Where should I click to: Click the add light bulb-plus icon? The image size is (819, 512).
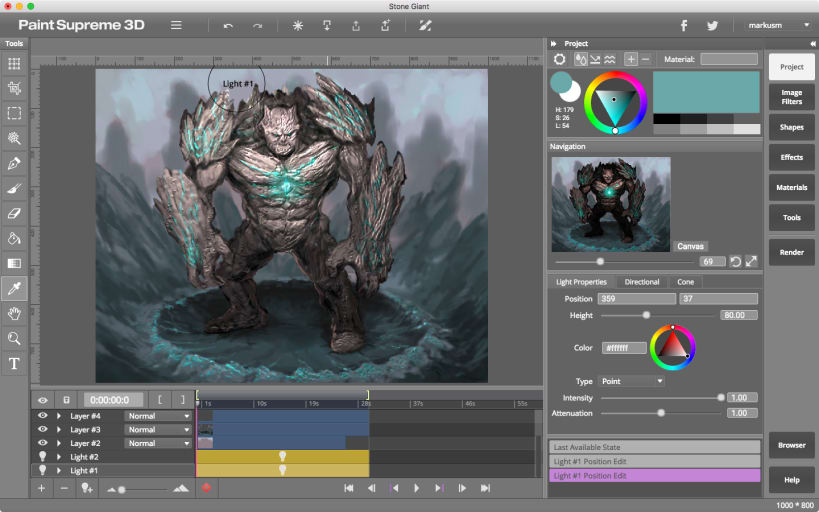(x=87, y=488)
